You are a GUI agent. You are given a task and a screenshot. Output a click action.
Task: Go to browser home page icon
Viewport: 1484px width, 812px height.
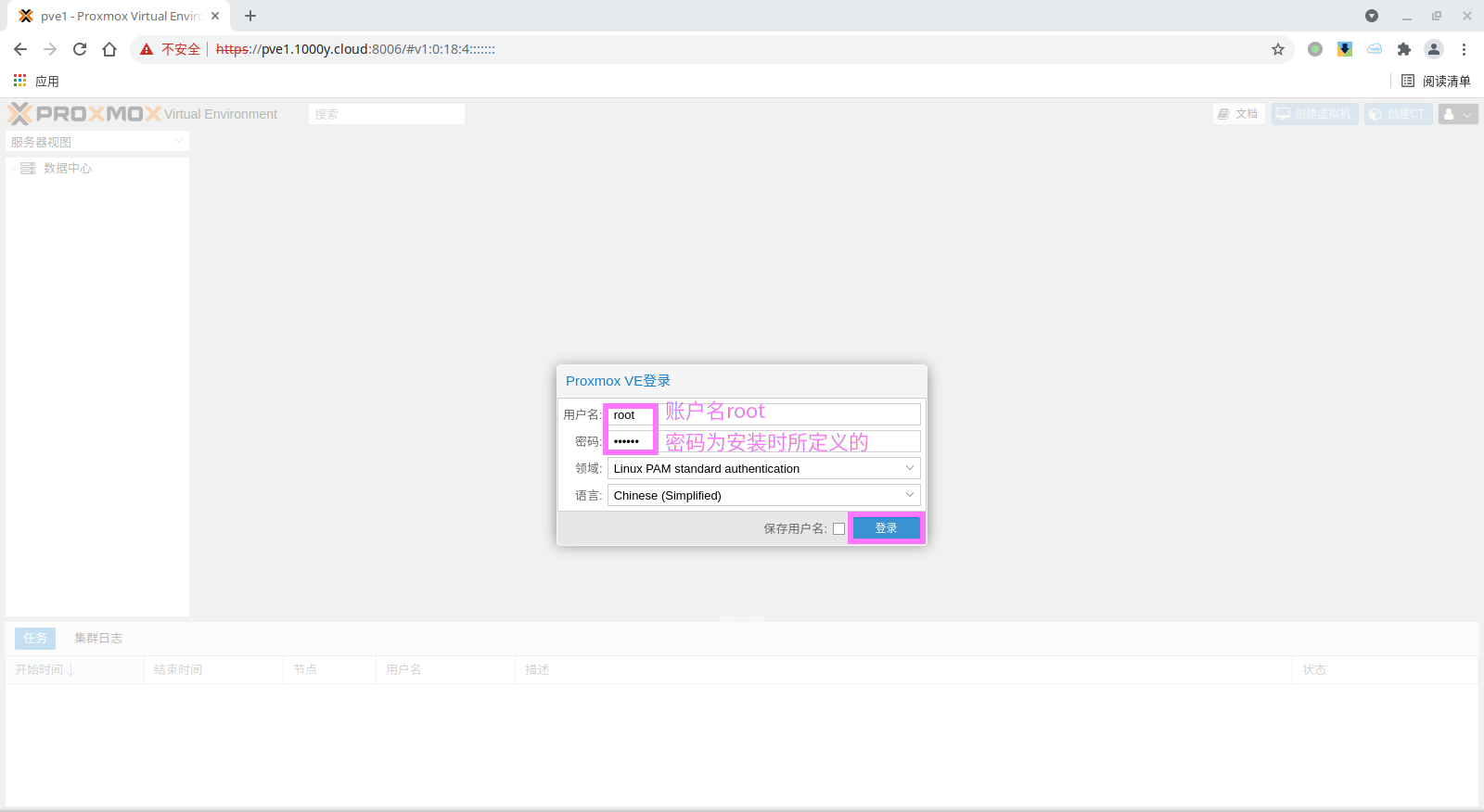[x=109, y=49]
